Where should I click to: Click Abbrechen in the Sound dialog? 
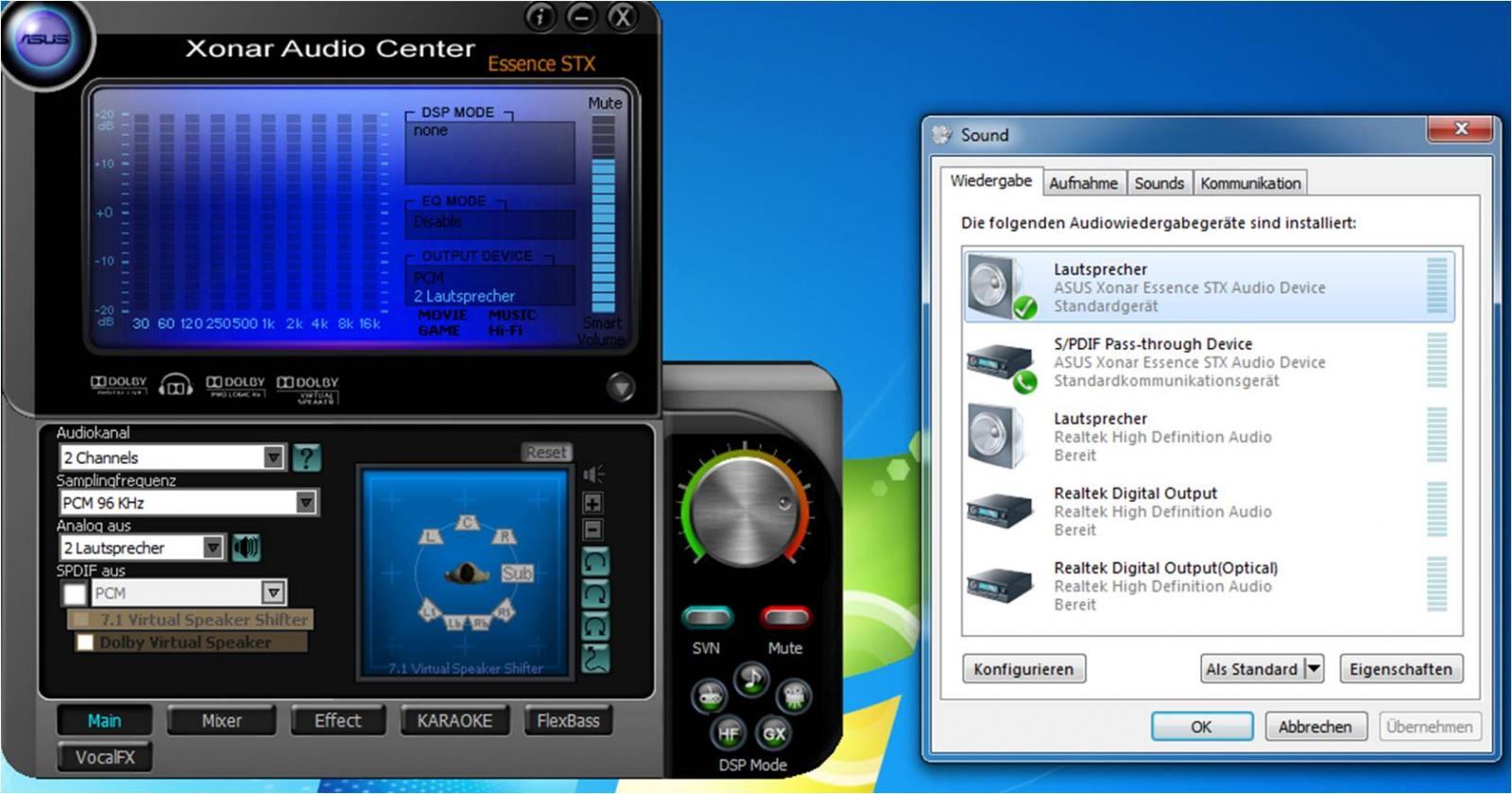[1314, 727]
